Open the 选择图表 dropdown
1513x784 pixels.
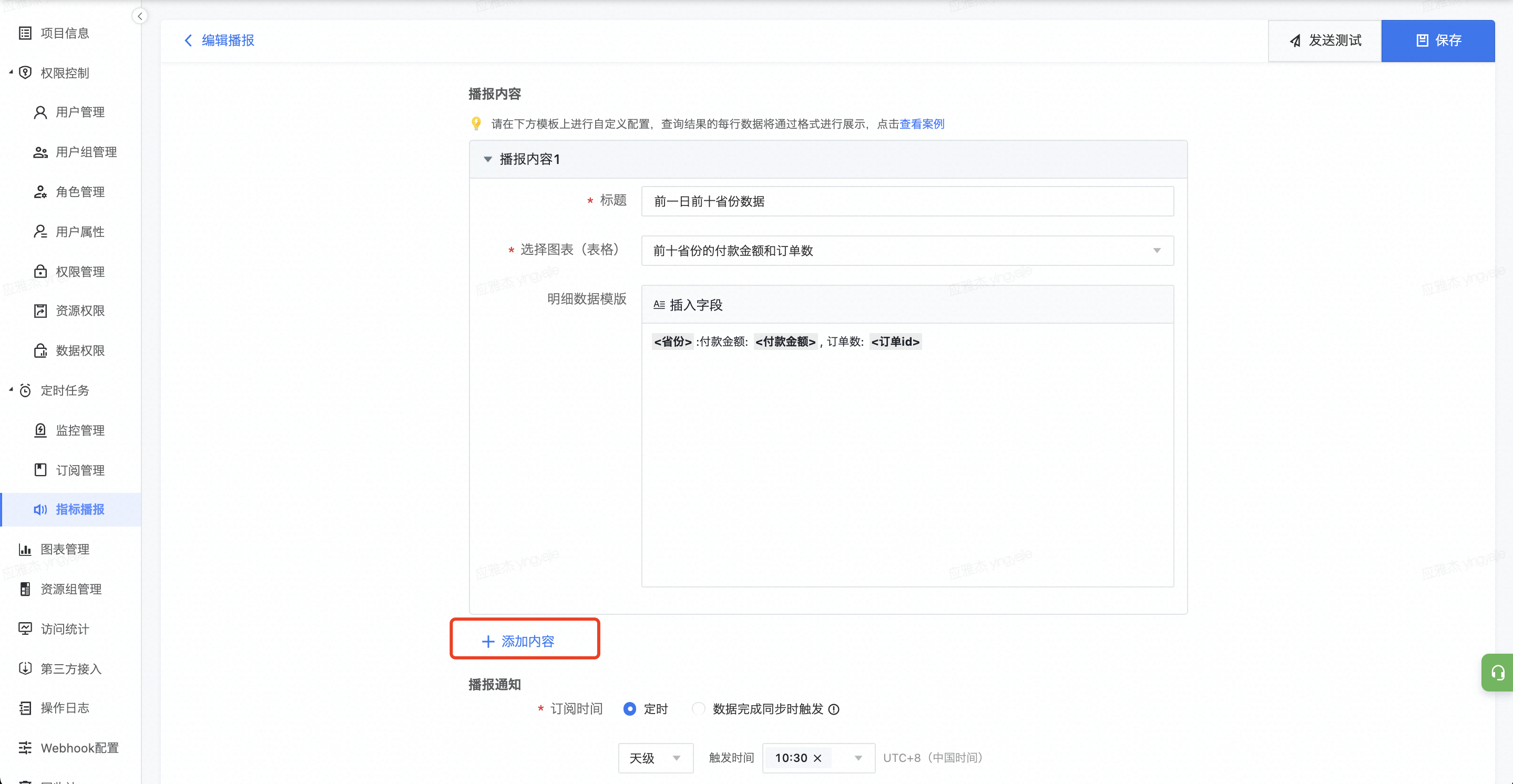907,251
